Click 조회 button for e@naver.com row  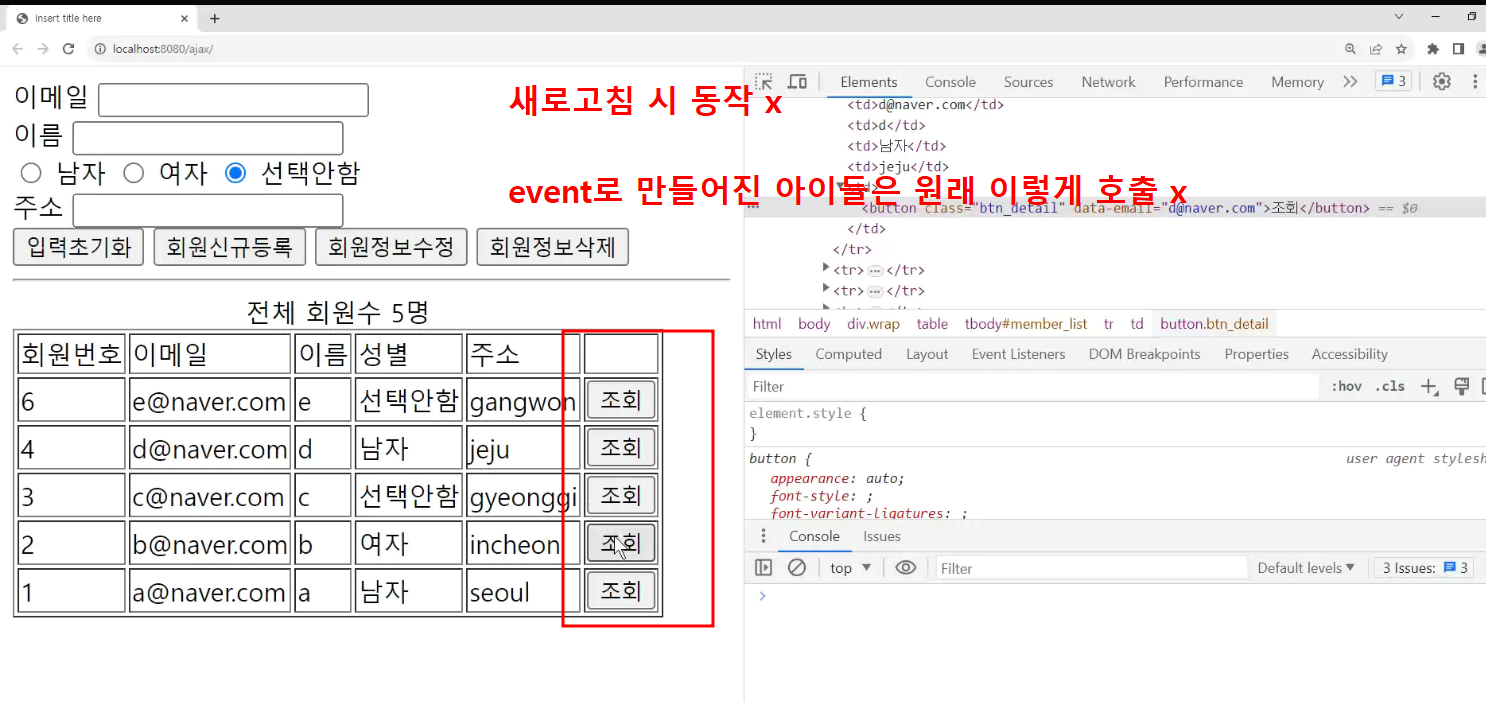620,400
